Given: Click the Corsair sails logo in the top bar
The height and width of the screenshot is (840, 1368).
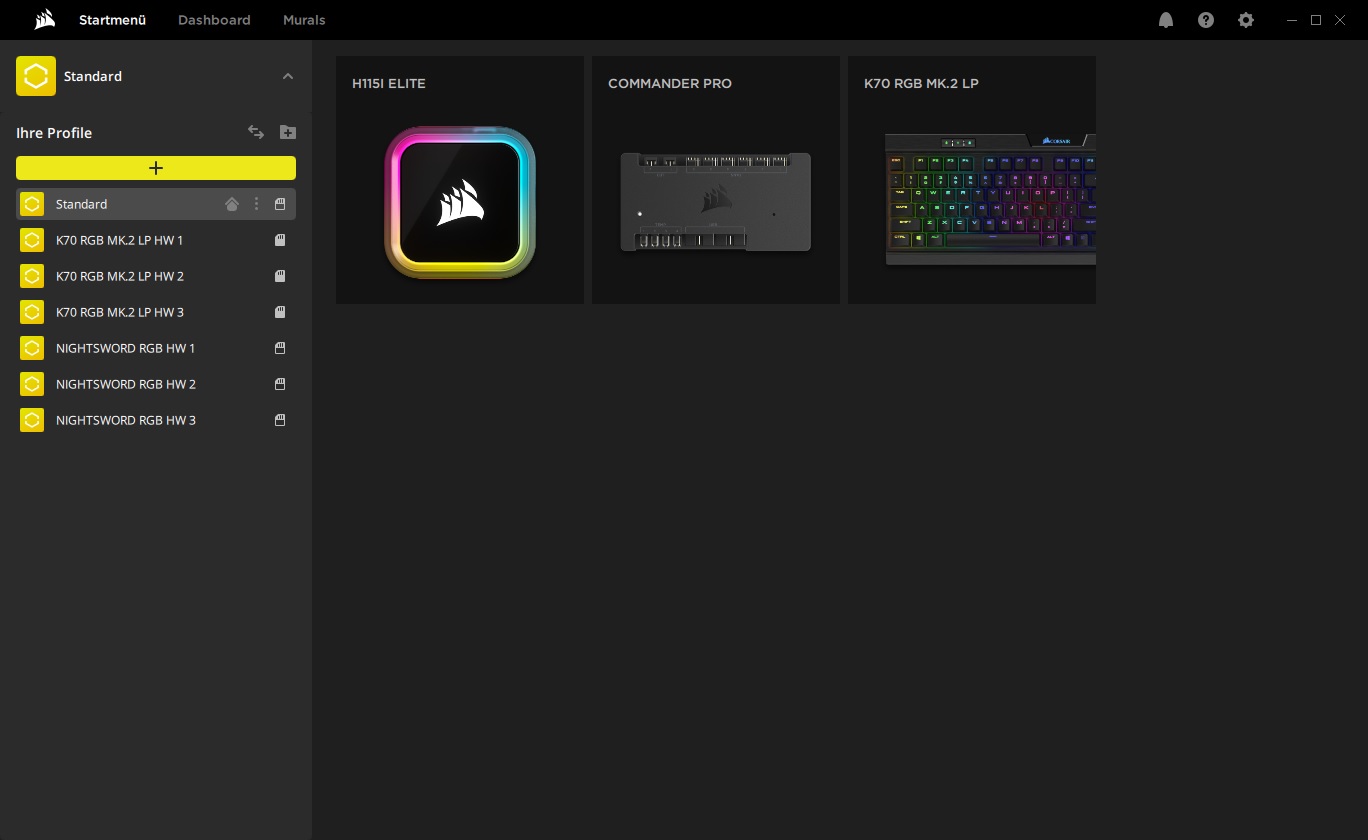Looking at the screenshot, I should pos(44,20).
